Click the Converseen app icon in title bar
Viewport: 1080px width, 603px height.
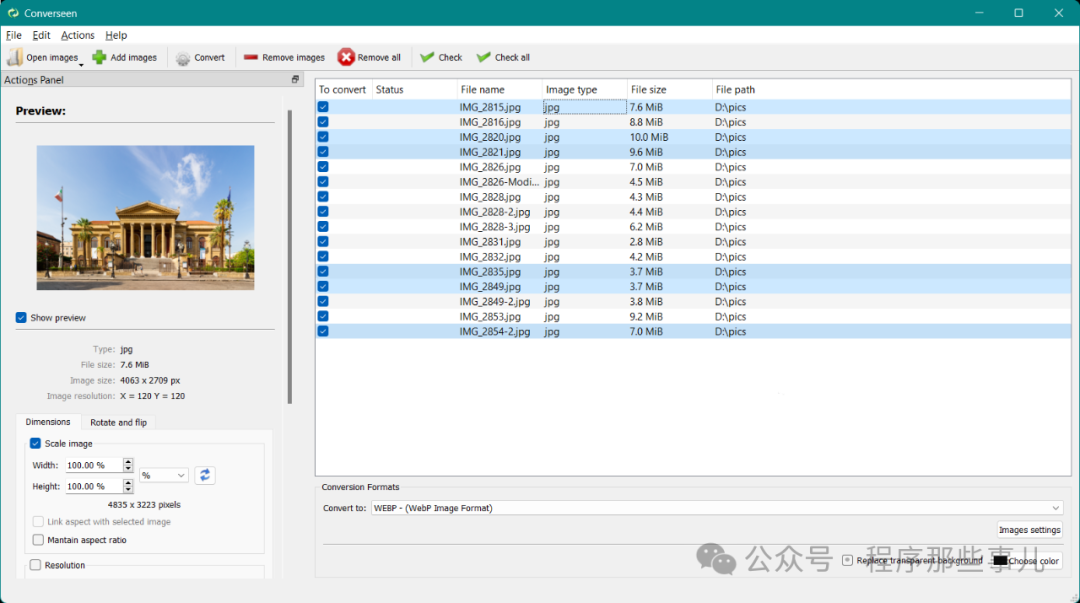click(13, 13)
